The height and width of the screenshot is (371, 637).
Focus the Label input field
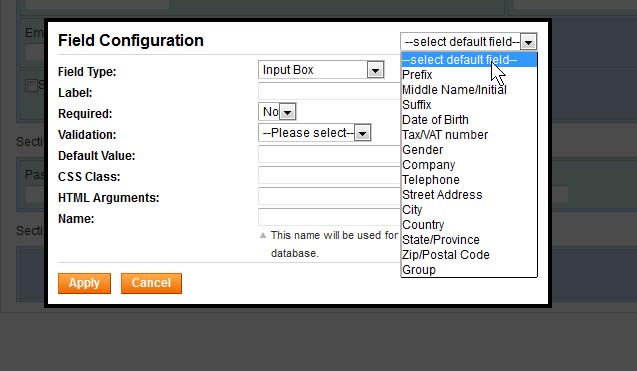329,91
